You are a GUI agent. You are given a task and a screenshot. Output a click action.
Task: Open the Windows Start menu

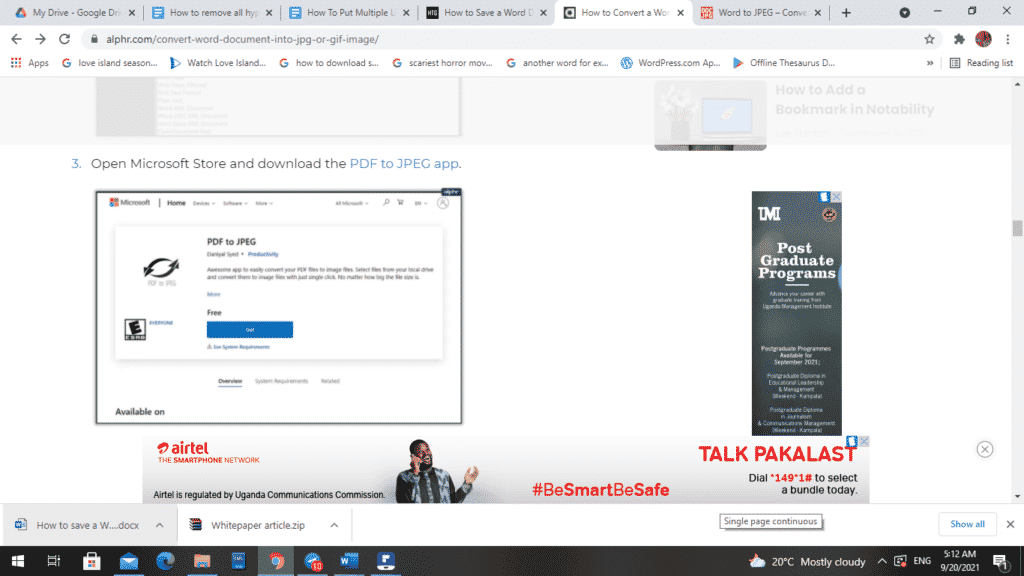(x=17, y=561)
